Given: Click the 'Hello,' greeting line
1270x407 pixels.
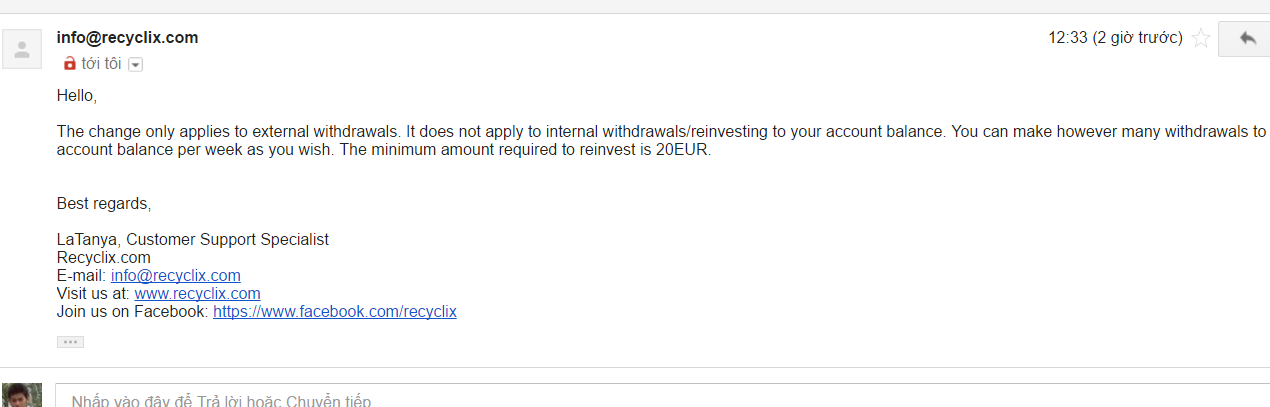Looking at the screenshot, I should [77, 97].
